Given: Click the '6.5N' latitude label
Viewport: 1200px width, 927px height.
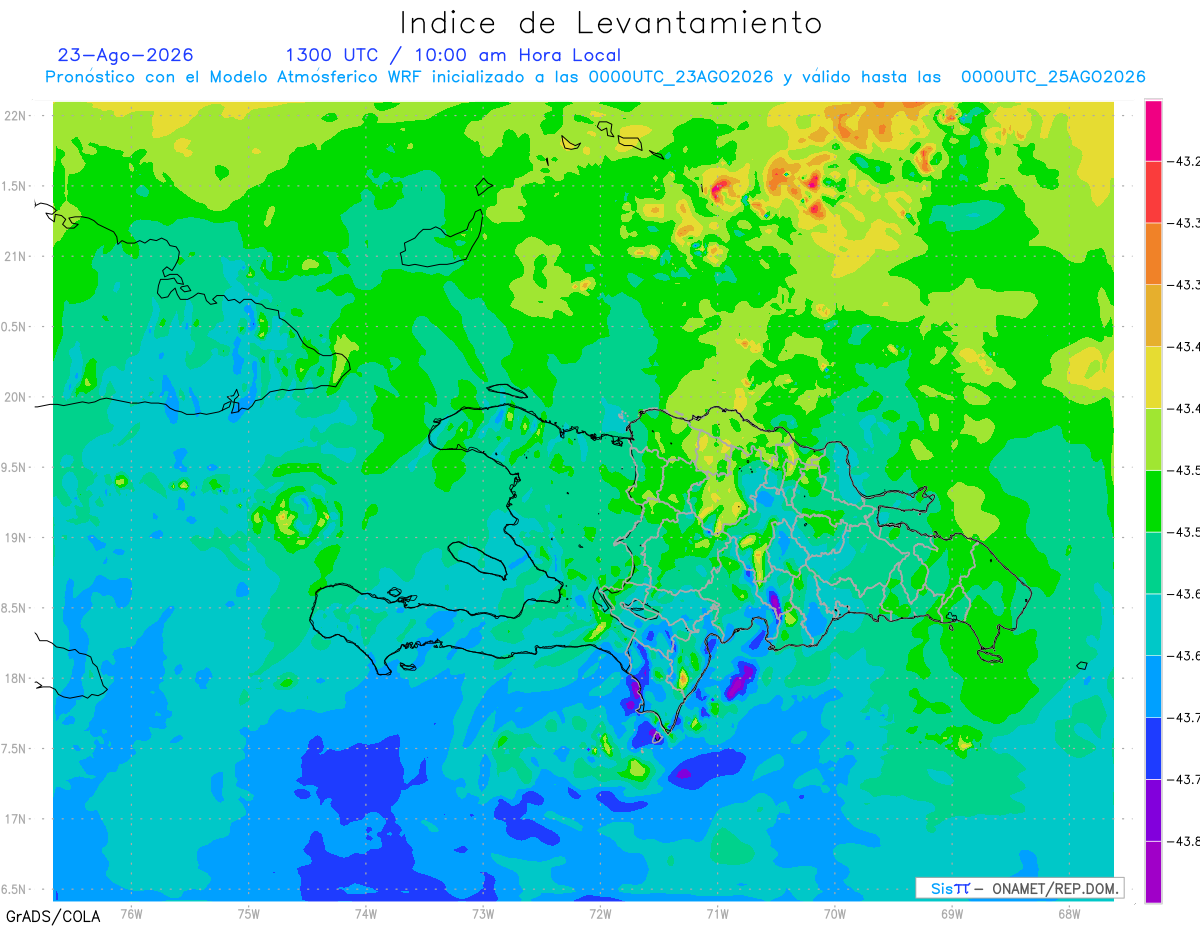Looking at the screenshot, I should point(15,890).
